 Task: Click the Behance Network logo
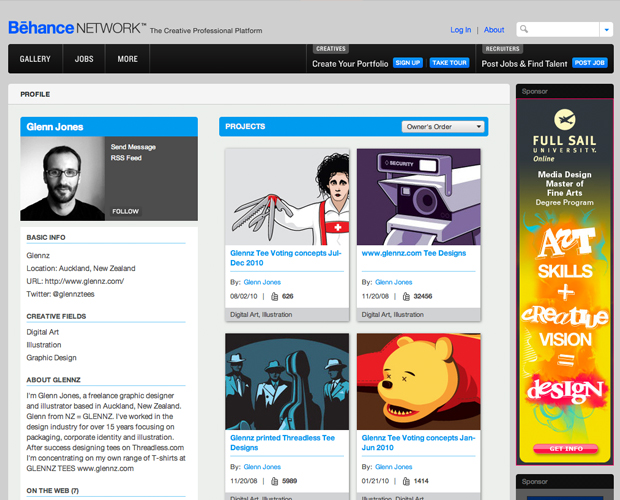tap(78, 28)
